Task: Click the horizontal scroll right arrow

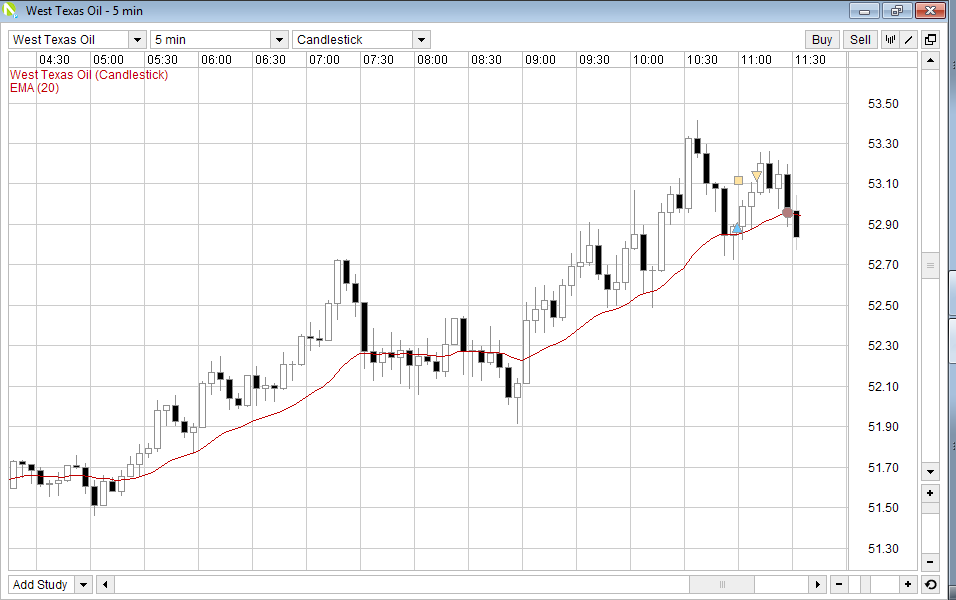Action: (x=818, y=585)
